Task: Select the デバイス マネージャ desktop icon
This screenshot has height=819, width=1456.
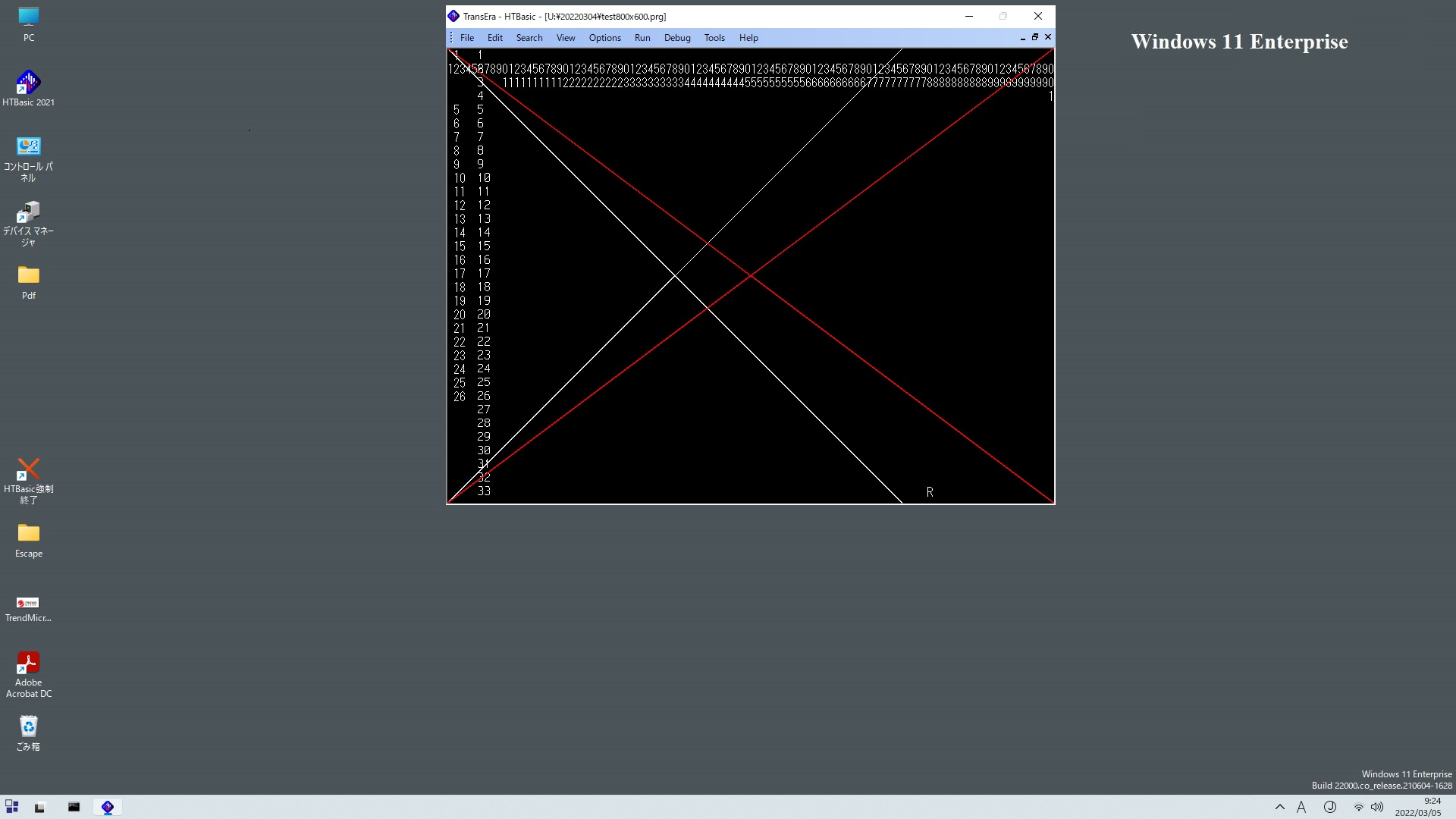Action: click(x=29, y=224)
